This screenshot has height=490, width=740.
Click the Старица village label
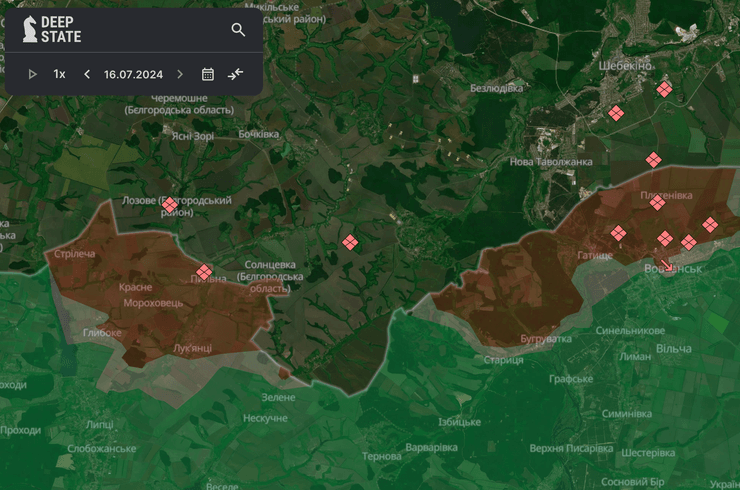click(504, 360)
